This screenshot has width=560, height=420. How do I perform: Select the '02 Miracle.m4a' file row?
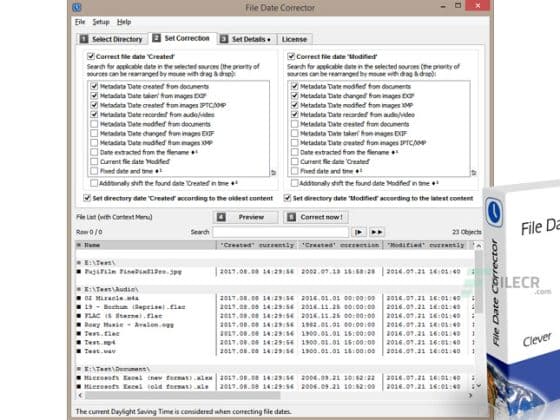pos(275,298)
